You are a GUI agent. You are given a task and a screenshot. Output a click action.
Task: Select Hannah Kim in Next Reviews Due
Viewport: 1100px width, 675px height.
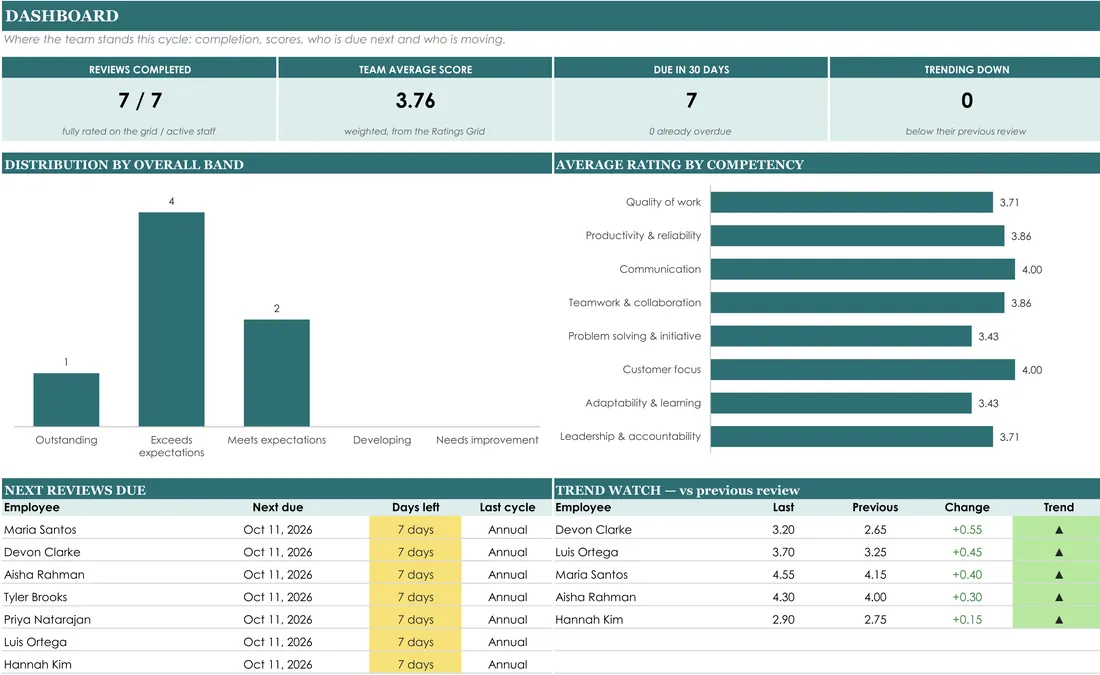38,664
